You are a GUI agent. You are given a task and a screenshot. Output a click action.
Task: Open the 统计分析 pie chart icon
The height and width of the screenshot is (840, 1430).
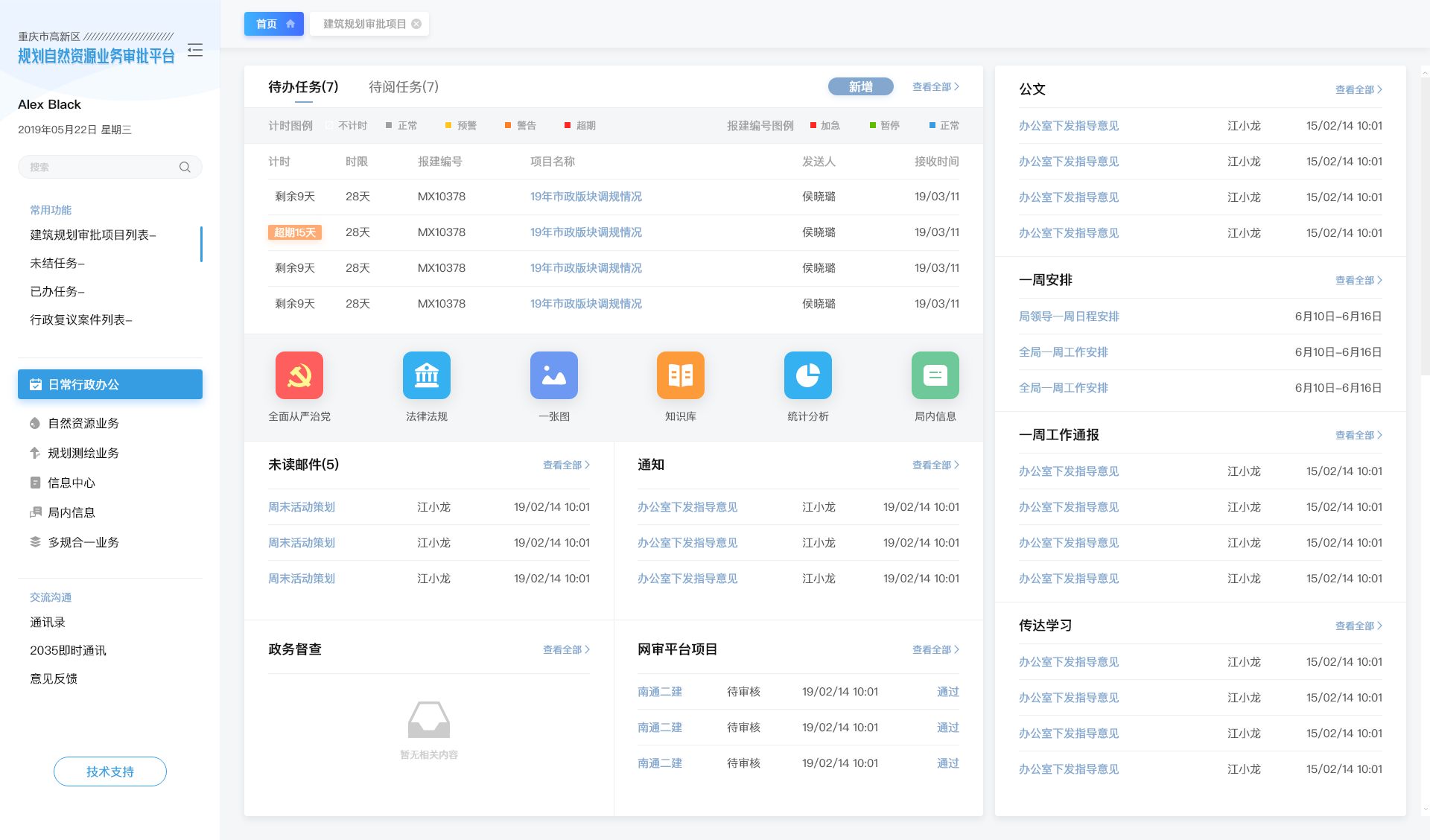pos(808,375)
